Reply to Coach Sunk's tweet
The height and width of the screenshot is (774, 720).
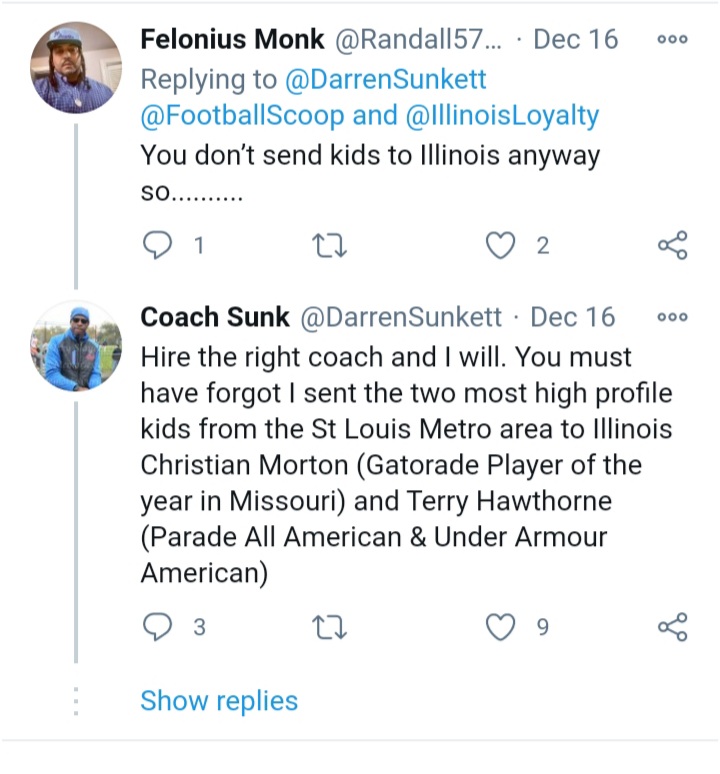pyautogui.click(x=158, y=627)
